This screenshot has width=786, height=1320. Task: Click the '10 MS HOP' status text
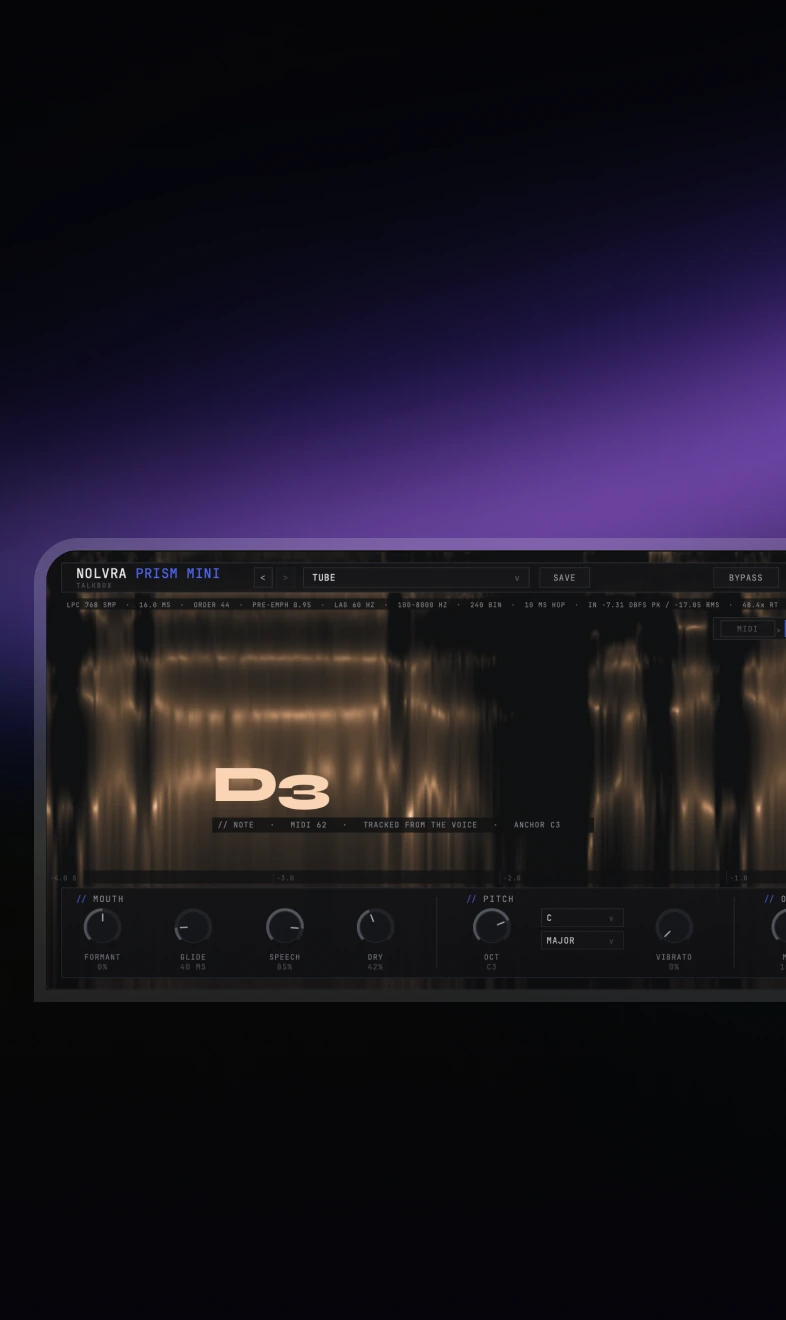(x=545, y=605)
